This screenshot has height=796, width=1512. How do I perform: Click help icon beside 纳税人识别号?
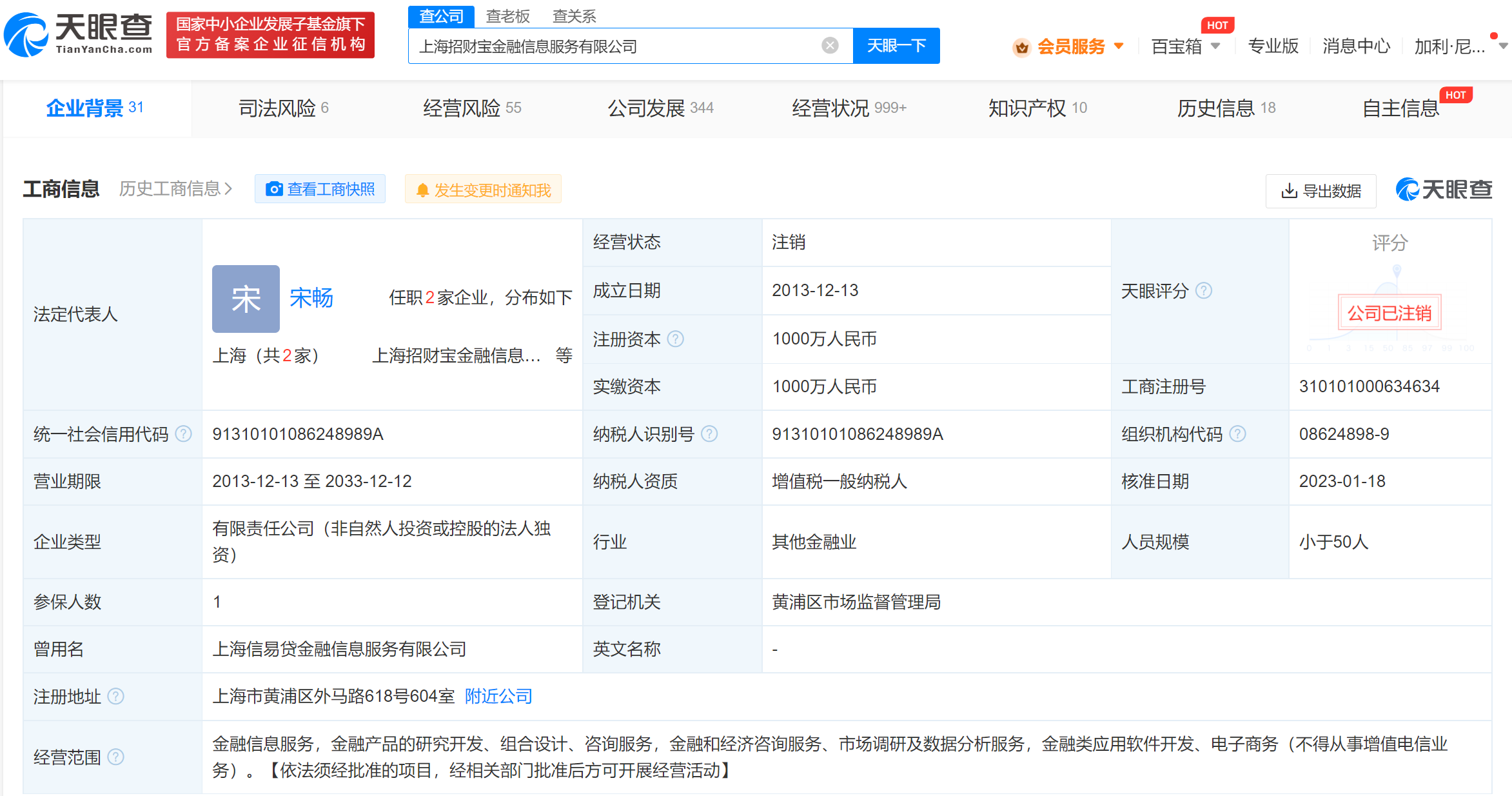click(x=709, y=434)
